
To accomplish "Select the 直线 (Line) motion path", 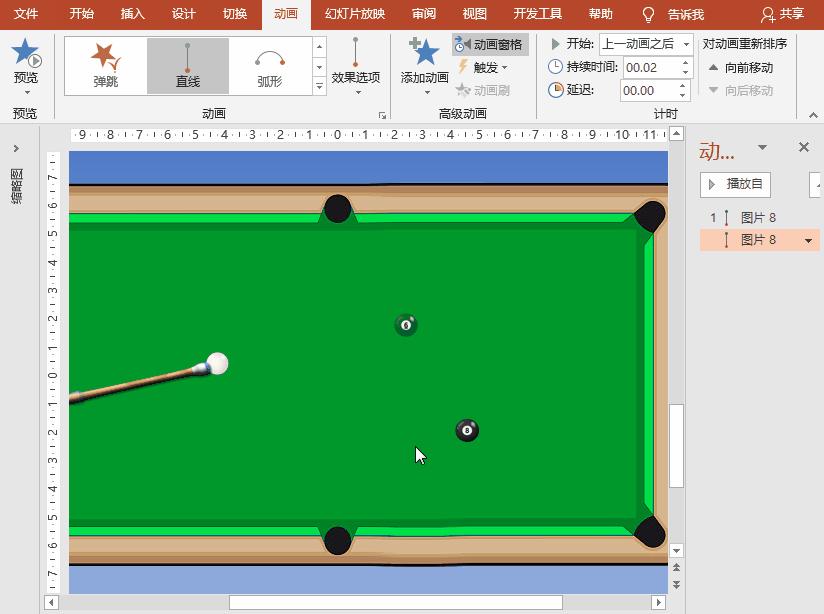I will click(186, 63).
